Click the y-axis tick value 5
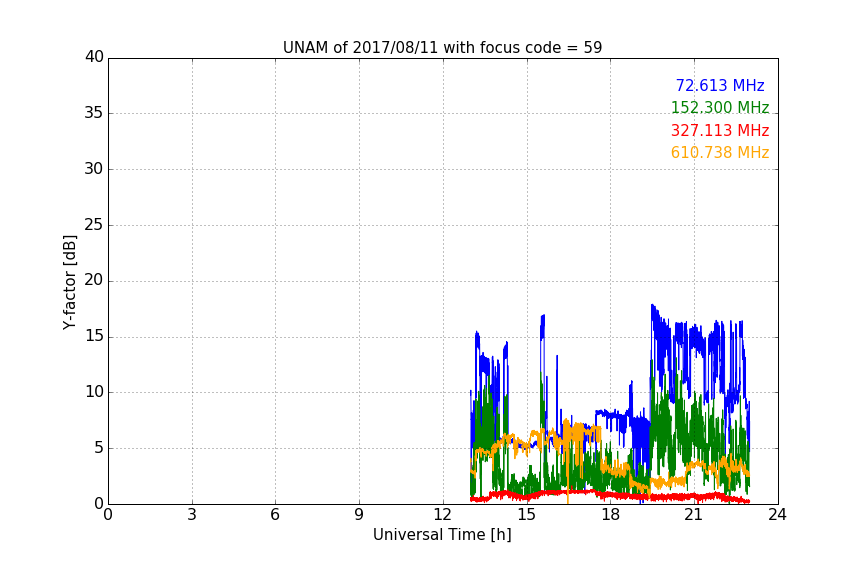This screenshot has width=864, height=576. pyautogui.click(x=99, y=448)
